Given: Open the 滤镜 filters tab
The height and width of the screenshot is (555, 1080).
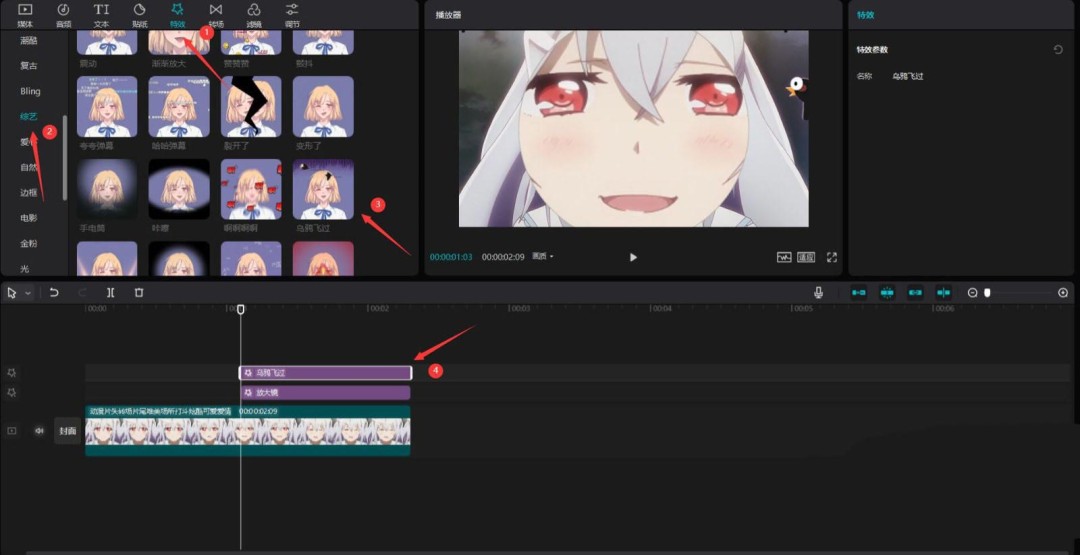Looking at the screenshot, I should pos(254,15).
